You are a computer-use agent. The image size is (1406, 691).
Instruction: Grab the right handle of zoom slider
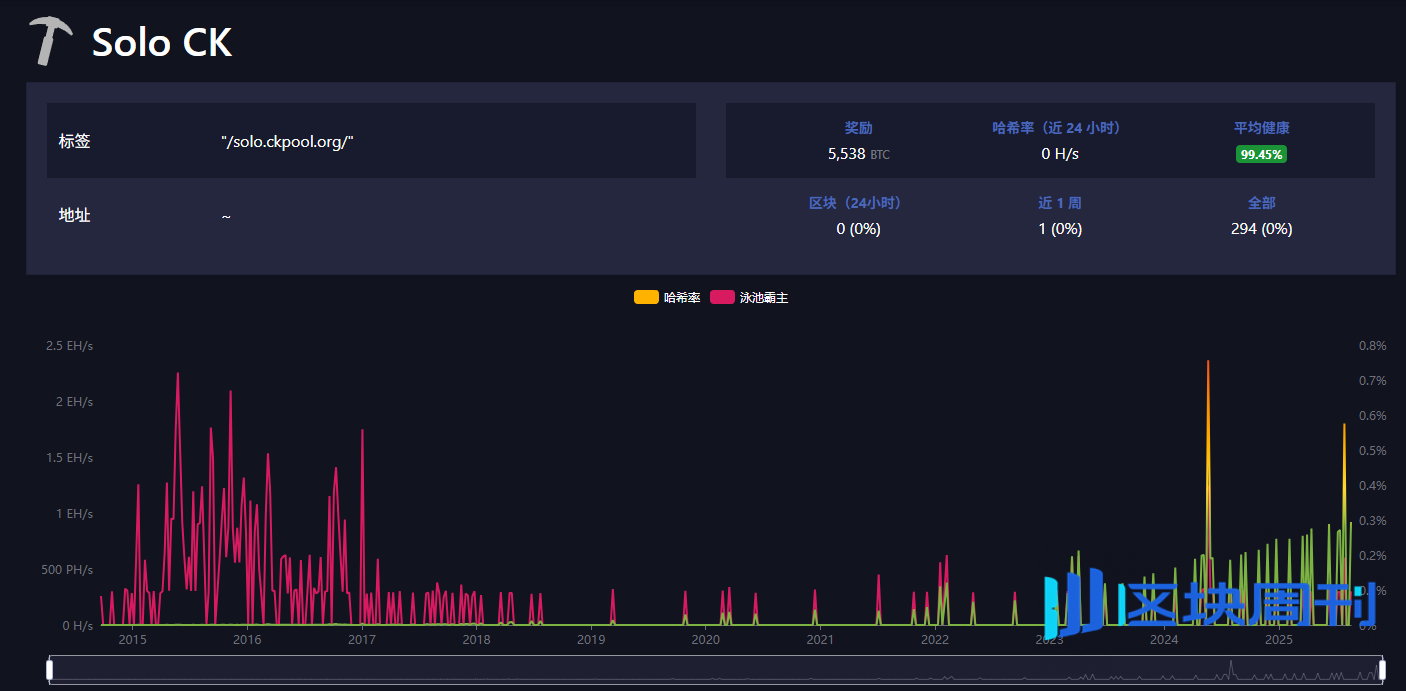(1382, 670)
